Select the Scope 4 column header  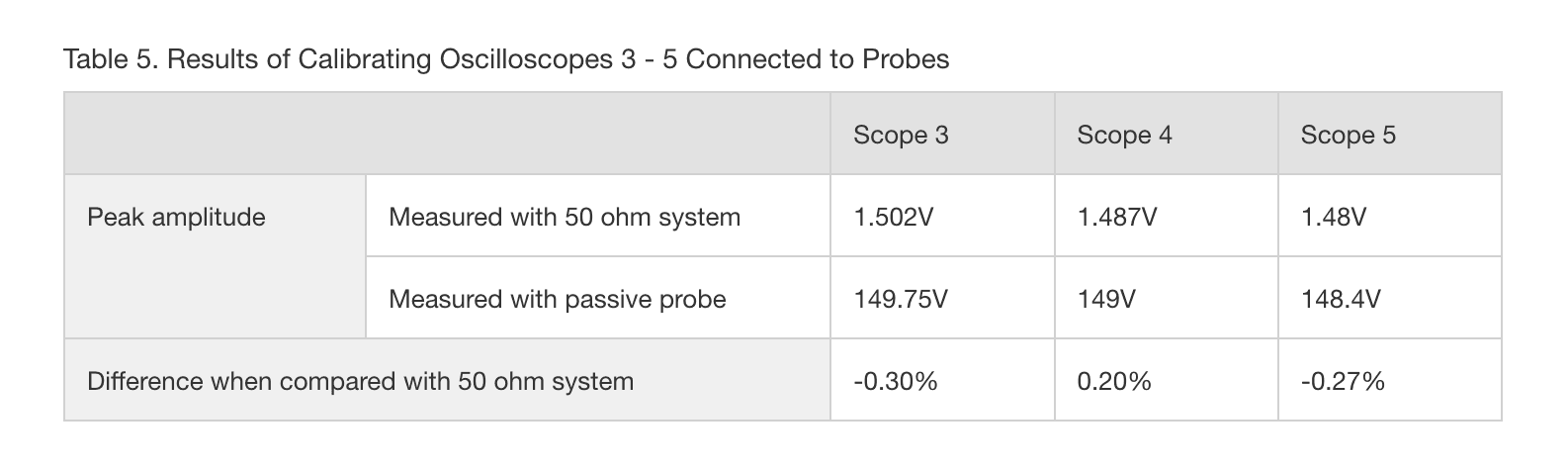pos(1124,135)
